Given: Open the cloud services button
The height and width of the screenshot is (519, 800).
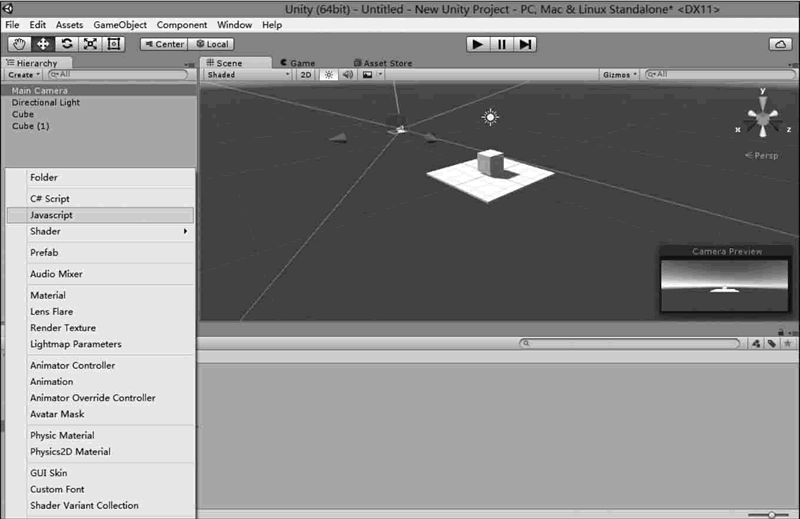Looking at the screenshot, I should 779,44.
